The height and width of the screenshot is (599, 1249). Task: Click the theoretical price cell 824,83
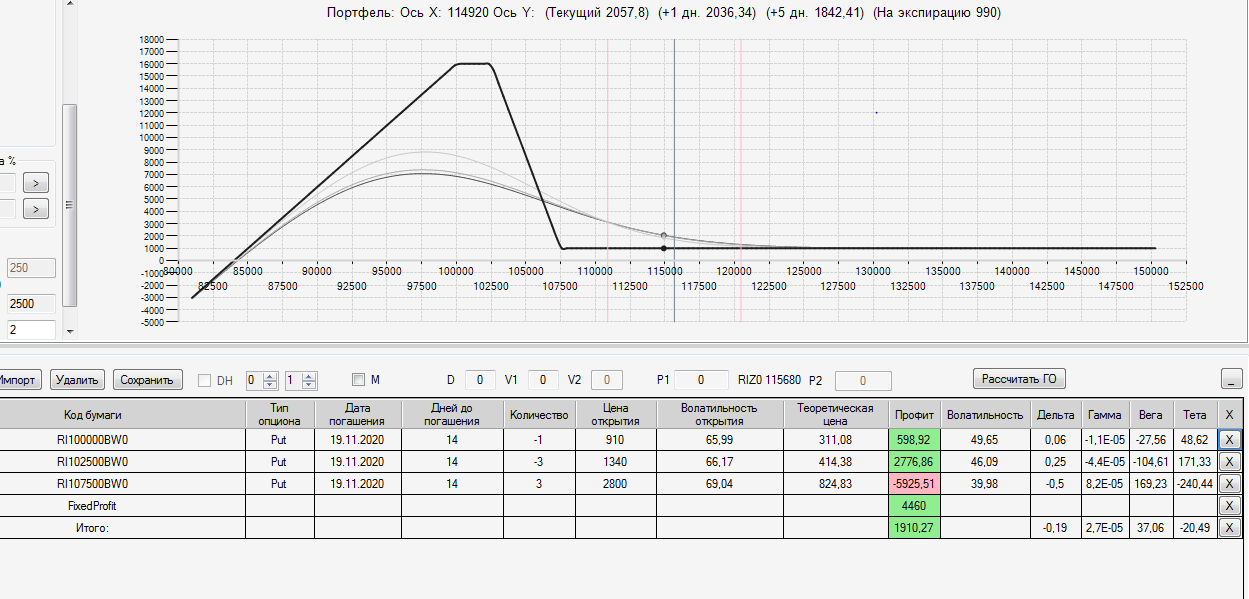(835, 484)
